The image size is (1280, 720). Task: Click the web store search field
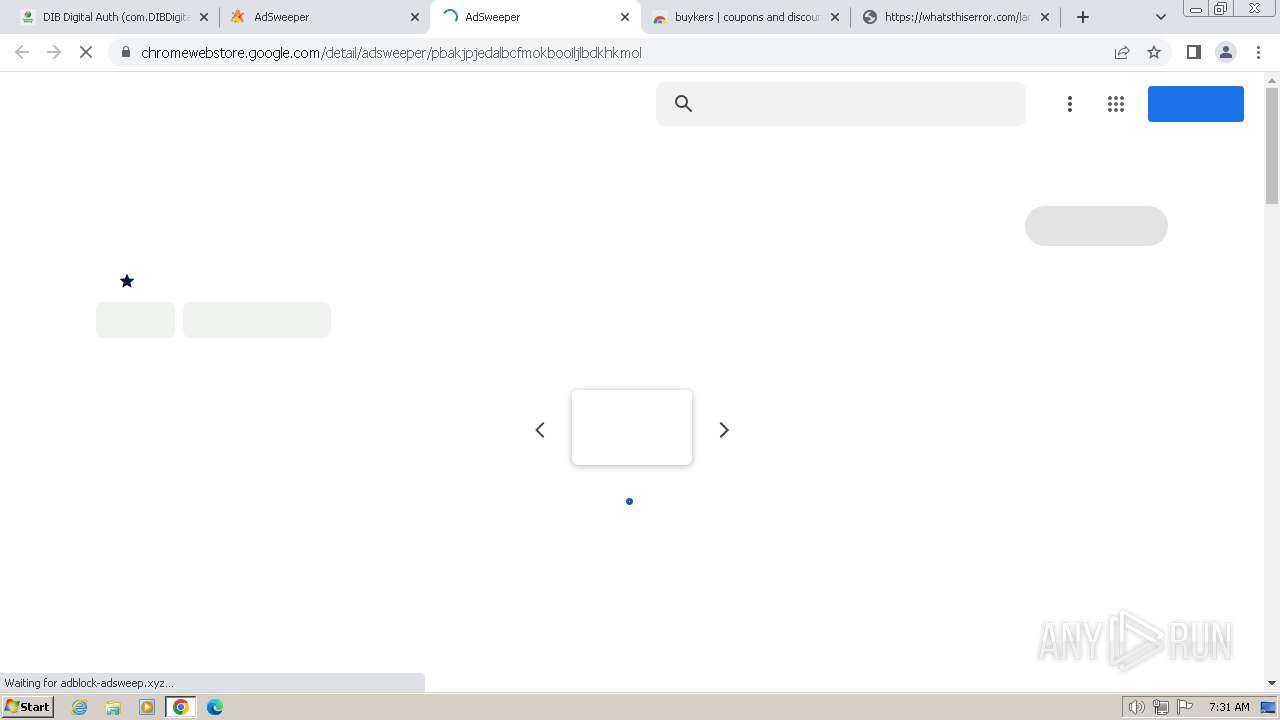(x=841, y=104)
